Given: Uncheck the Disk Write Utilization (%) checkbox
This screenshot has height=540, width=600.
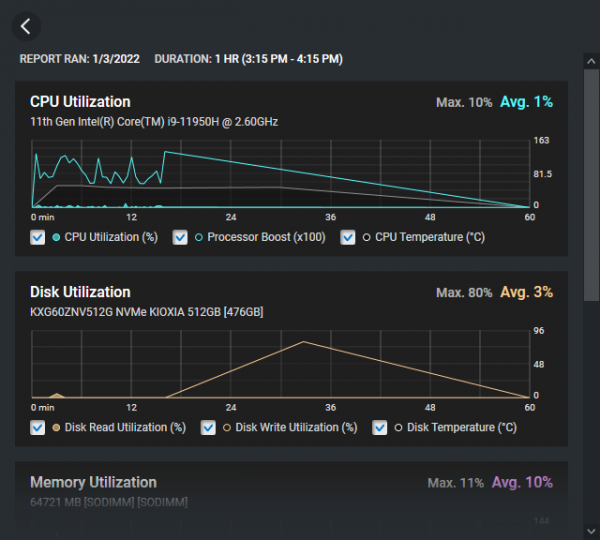Looking at the screenshot, I should [x=209, y=428].
